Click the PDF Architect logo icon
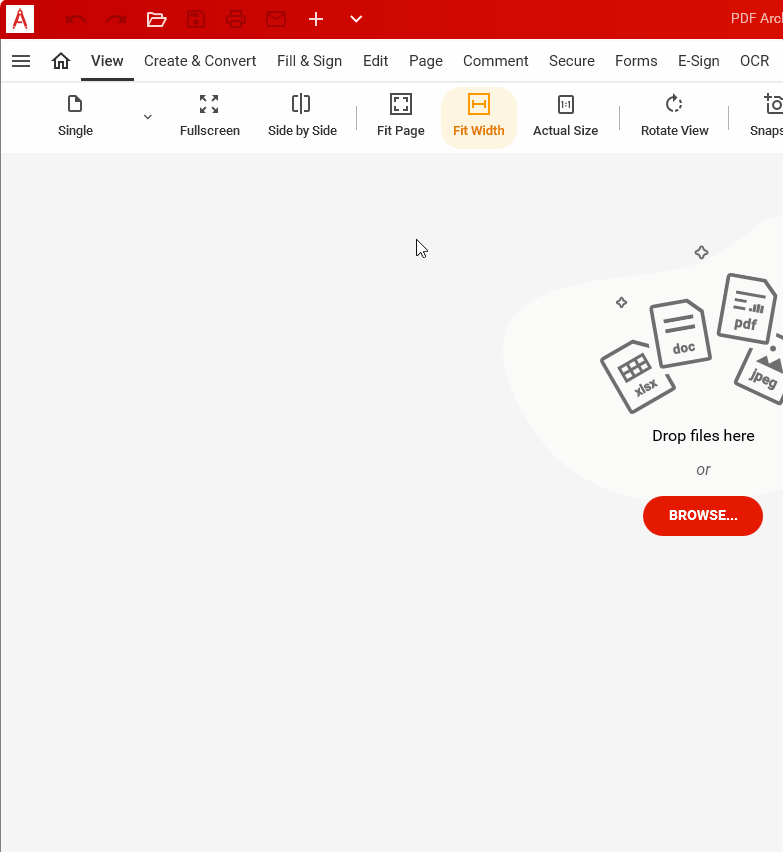Image resolution: width=783 pixels, height=852 pixels. point(20,19)
